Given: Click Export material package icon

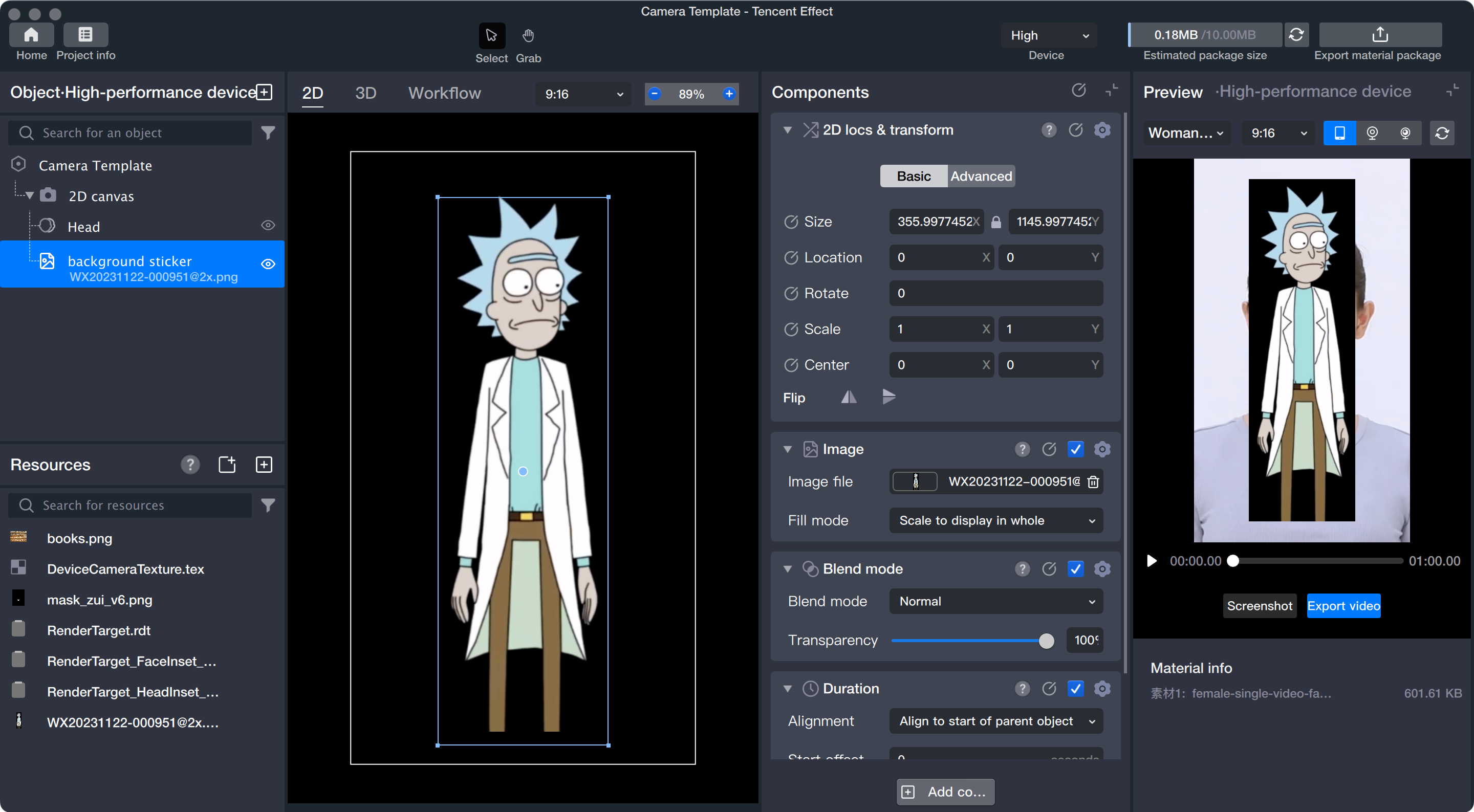Looking at the screenshot, I should coord(1380,35).
